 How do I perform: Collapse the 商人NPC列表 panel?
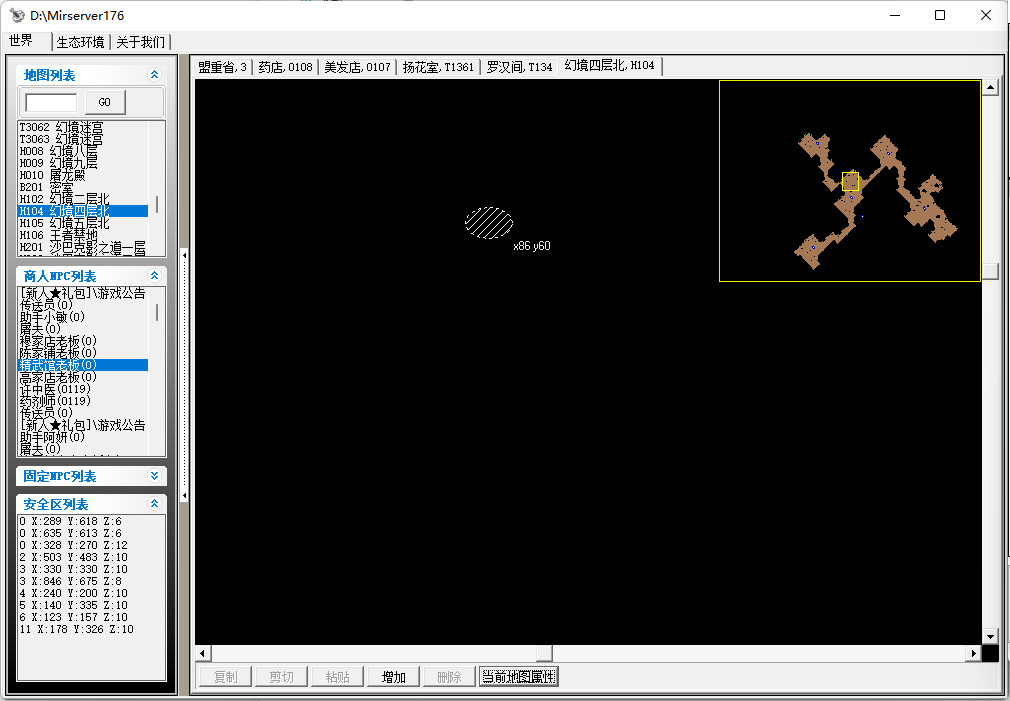coord(154,276)
